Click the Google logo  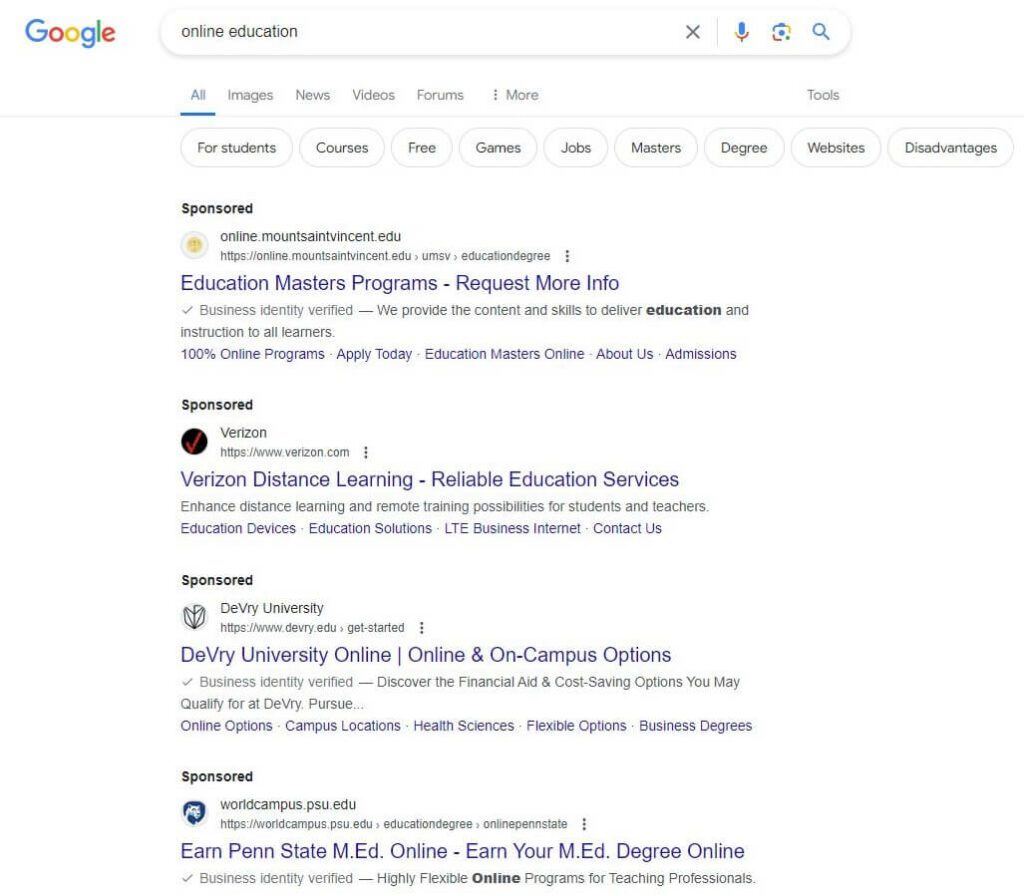[69, 33]
